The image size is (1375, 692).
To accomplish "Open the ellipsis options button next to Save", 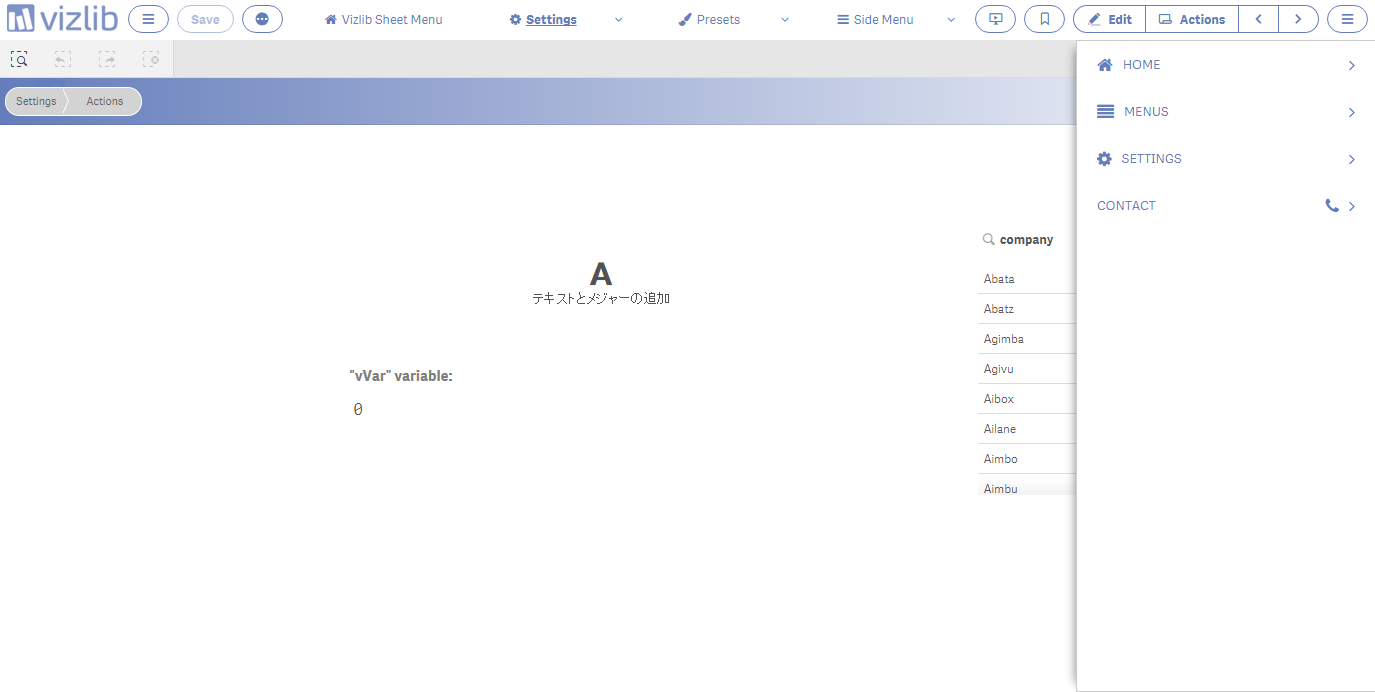I will click(262, 19).
